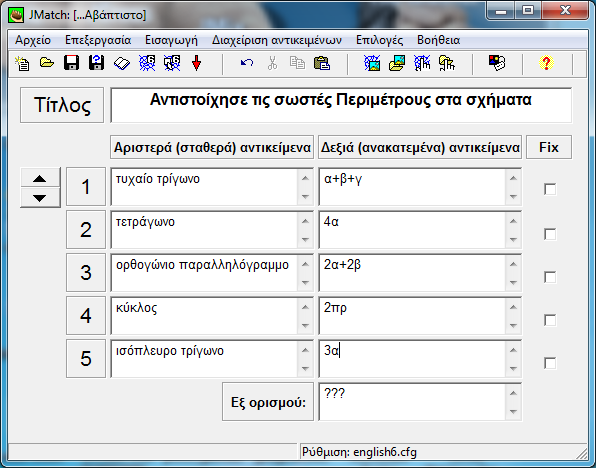Add reading text via open book icon

click(122, 63)
